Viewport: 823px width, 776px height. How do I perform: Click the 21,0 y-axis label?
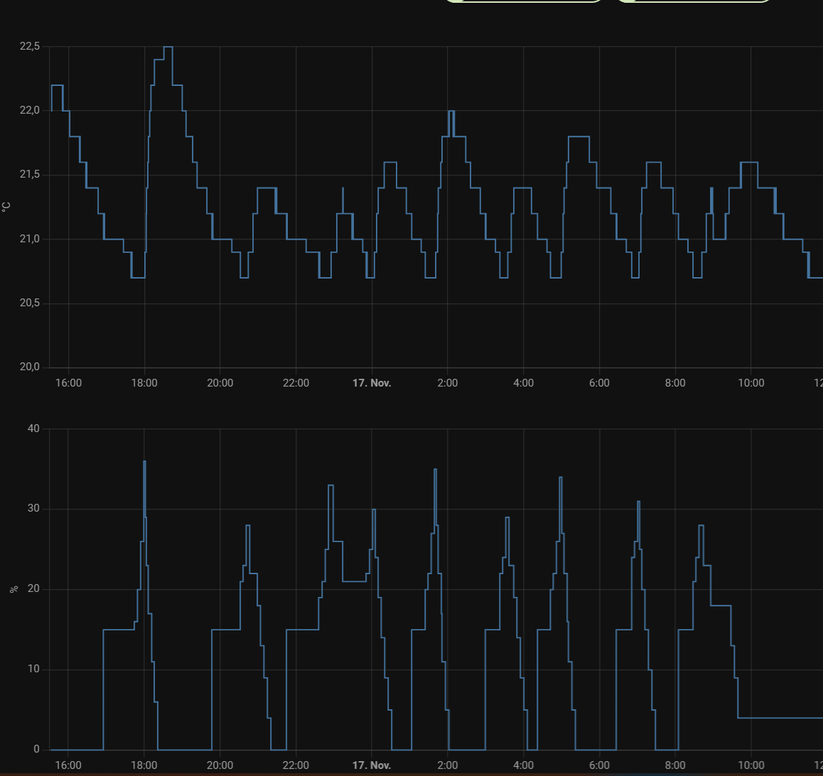tap(30, 239)
